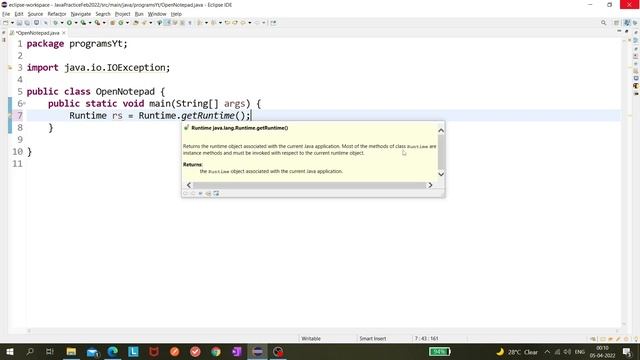Click the warning marker on line 7
The width and height of the screenshot is (640, 360).
tap(10, 116)
